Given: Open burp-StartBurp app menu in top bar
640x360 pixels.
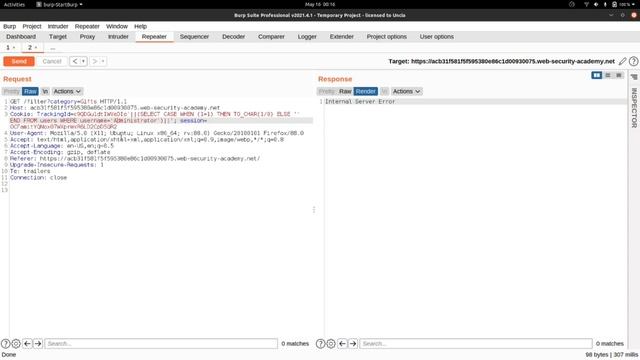Looking at the screenshot, I should point(60,4).
